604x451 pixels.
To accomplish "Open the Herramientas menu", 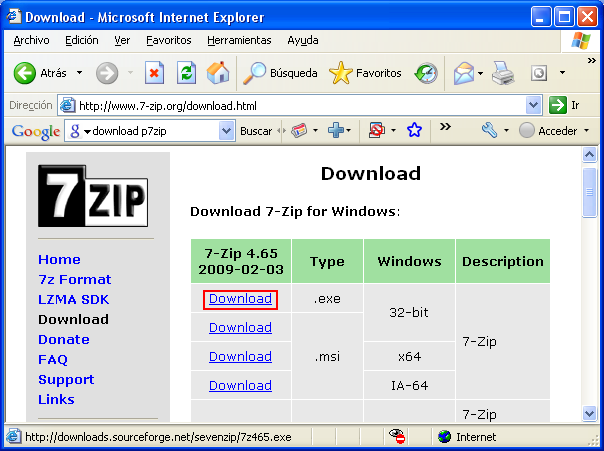I will click(x=239, y=40).
